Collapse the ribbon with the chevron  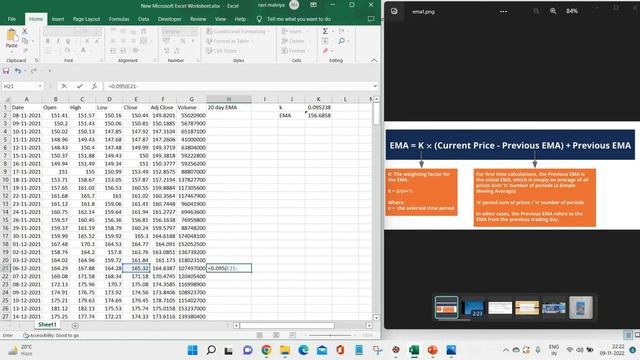(374, 60)
